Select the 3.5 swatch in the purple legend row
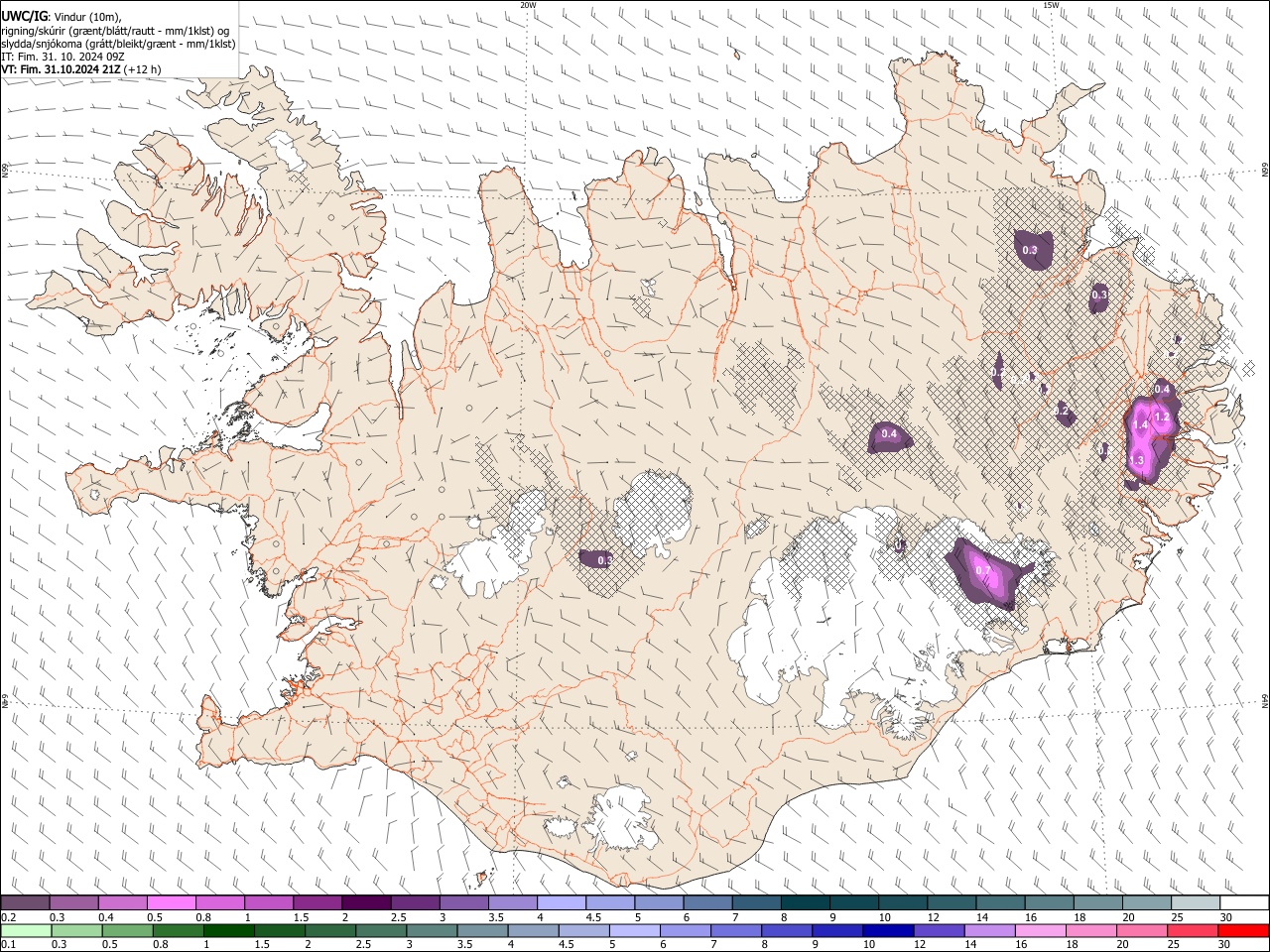The height and width of the screenshot is (952, 1270). pos(512,903)
